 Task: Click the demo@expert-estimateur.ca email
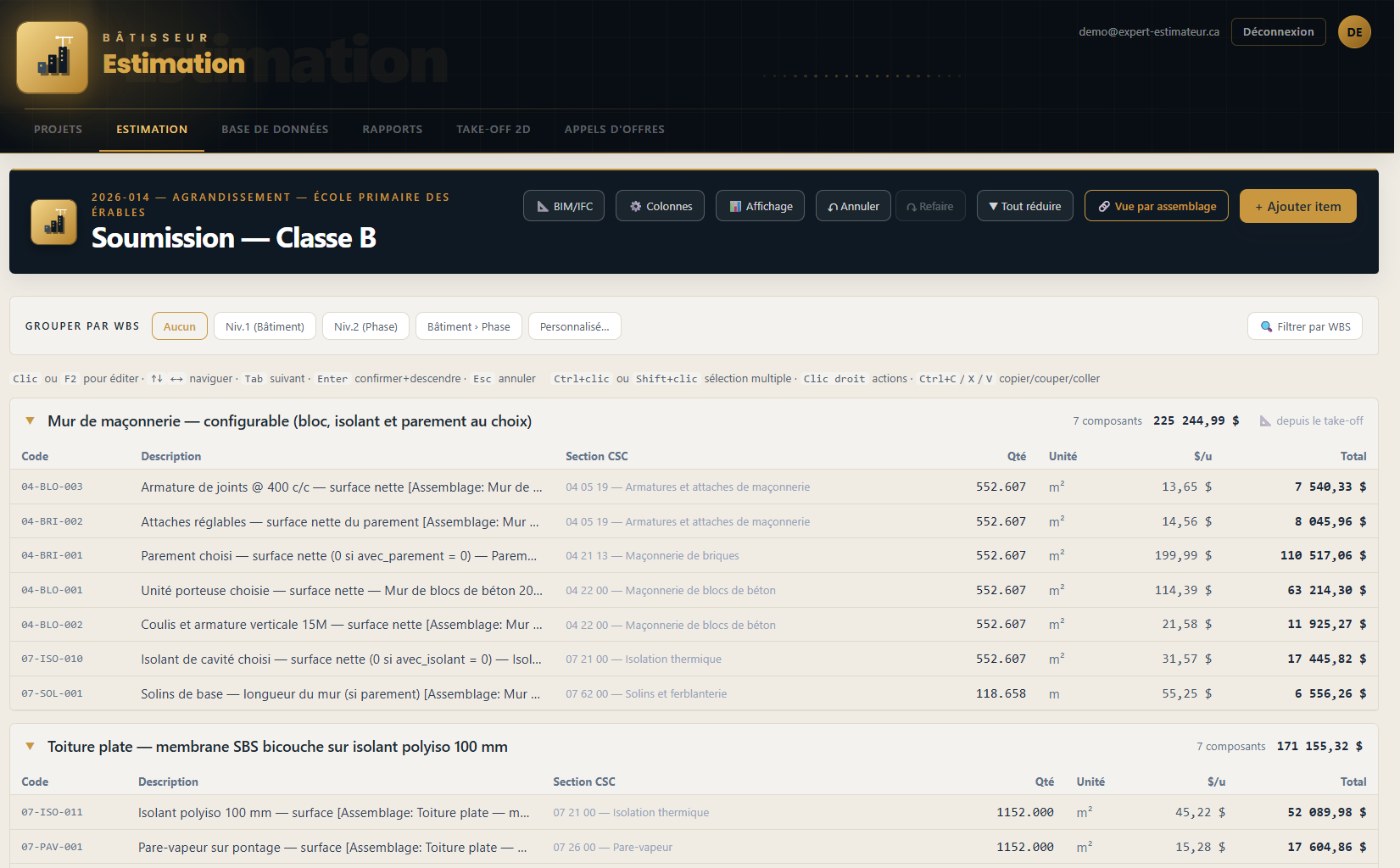click(x=1149, y=32)
